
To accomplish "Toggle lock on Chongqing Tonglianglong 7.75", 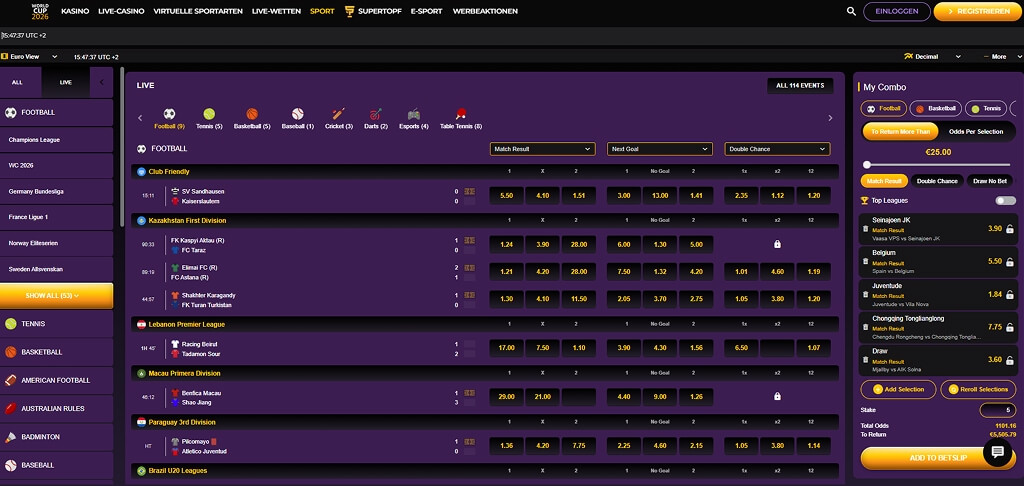I will (x=1010, y=327).
